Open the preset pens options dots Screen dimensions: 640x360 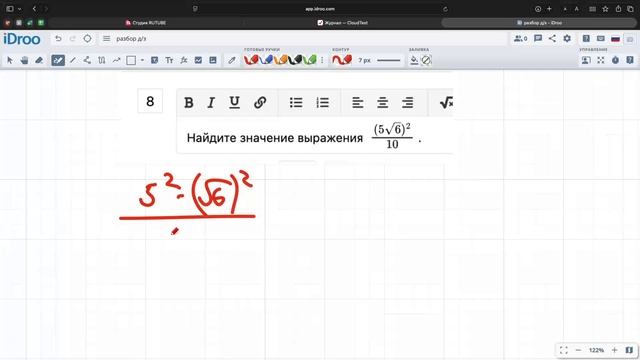tap(322, 60)
